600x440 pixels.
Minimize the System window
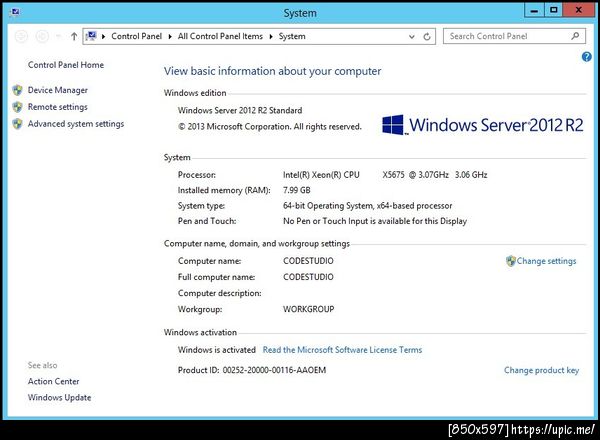point(534,11)
